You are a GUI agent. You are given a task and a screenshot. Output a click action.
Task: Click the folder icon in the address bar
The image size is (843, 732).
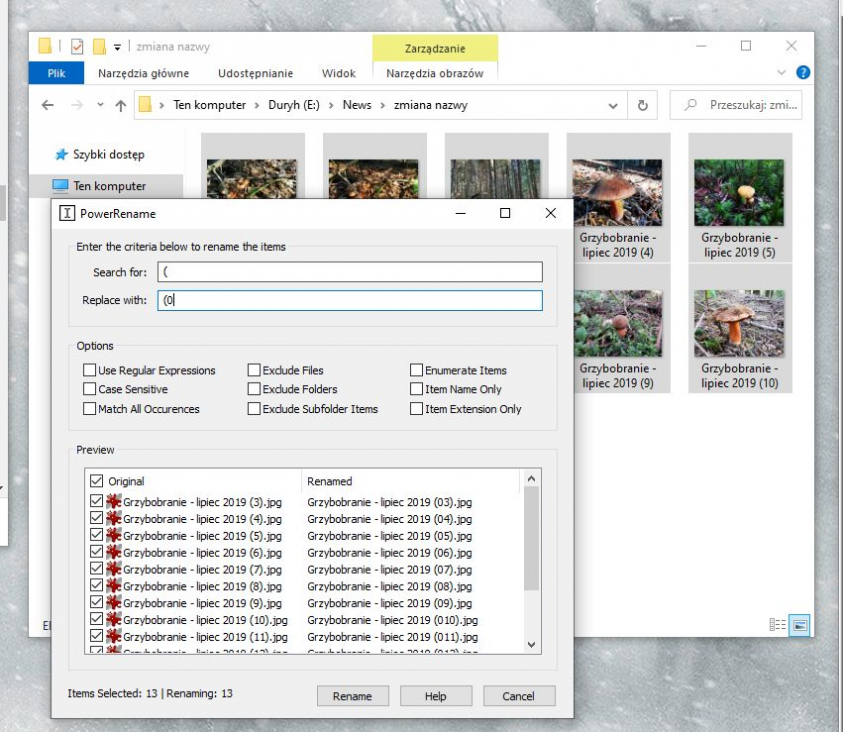(x=146, y=104)
